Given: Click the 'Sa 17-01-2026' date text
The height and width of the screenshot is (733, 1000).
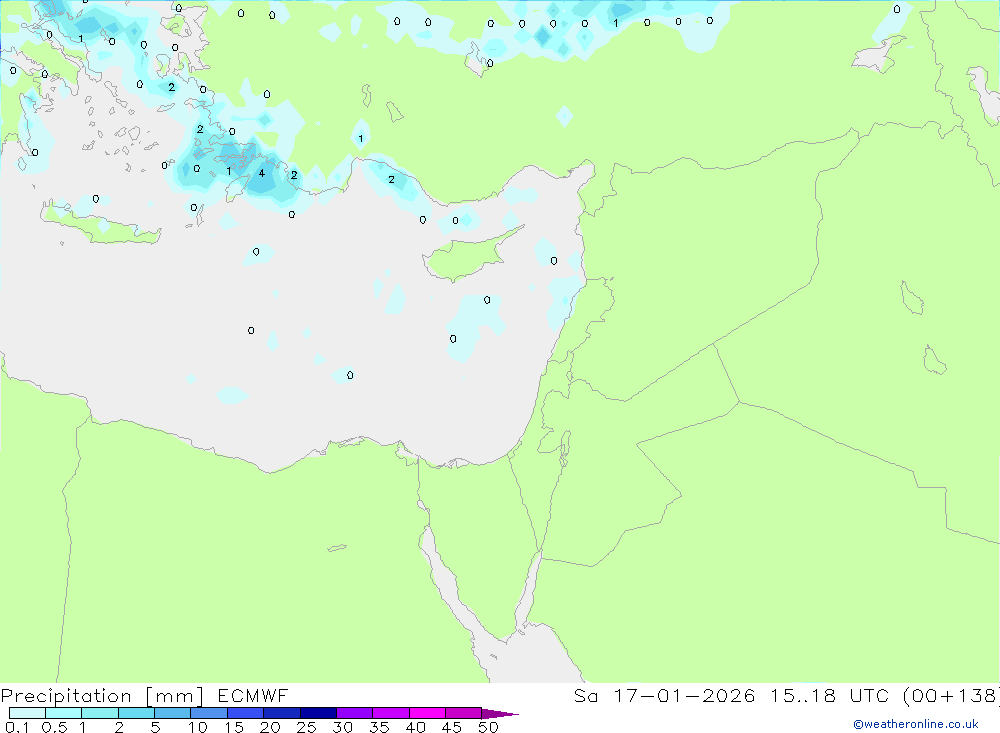Looking at the screenshot, I should point(665,695).
